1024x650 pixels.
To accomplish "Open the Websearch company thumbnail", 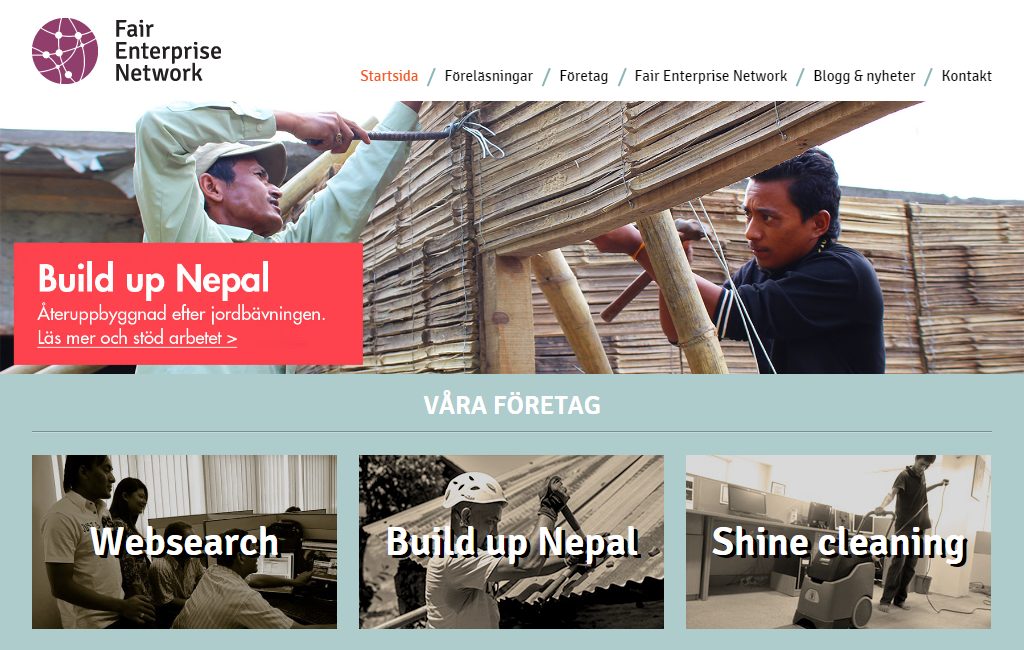I will pos(185,542).
